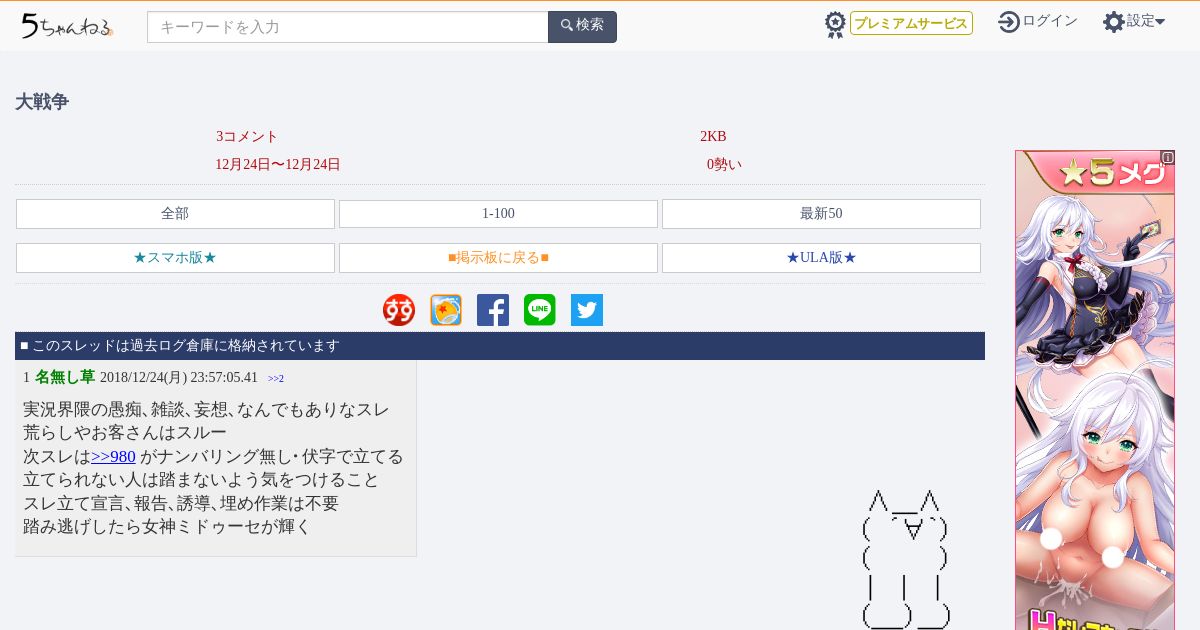
Task: Go back via ■掲示板に戻る■
Action: coord(498,258)
